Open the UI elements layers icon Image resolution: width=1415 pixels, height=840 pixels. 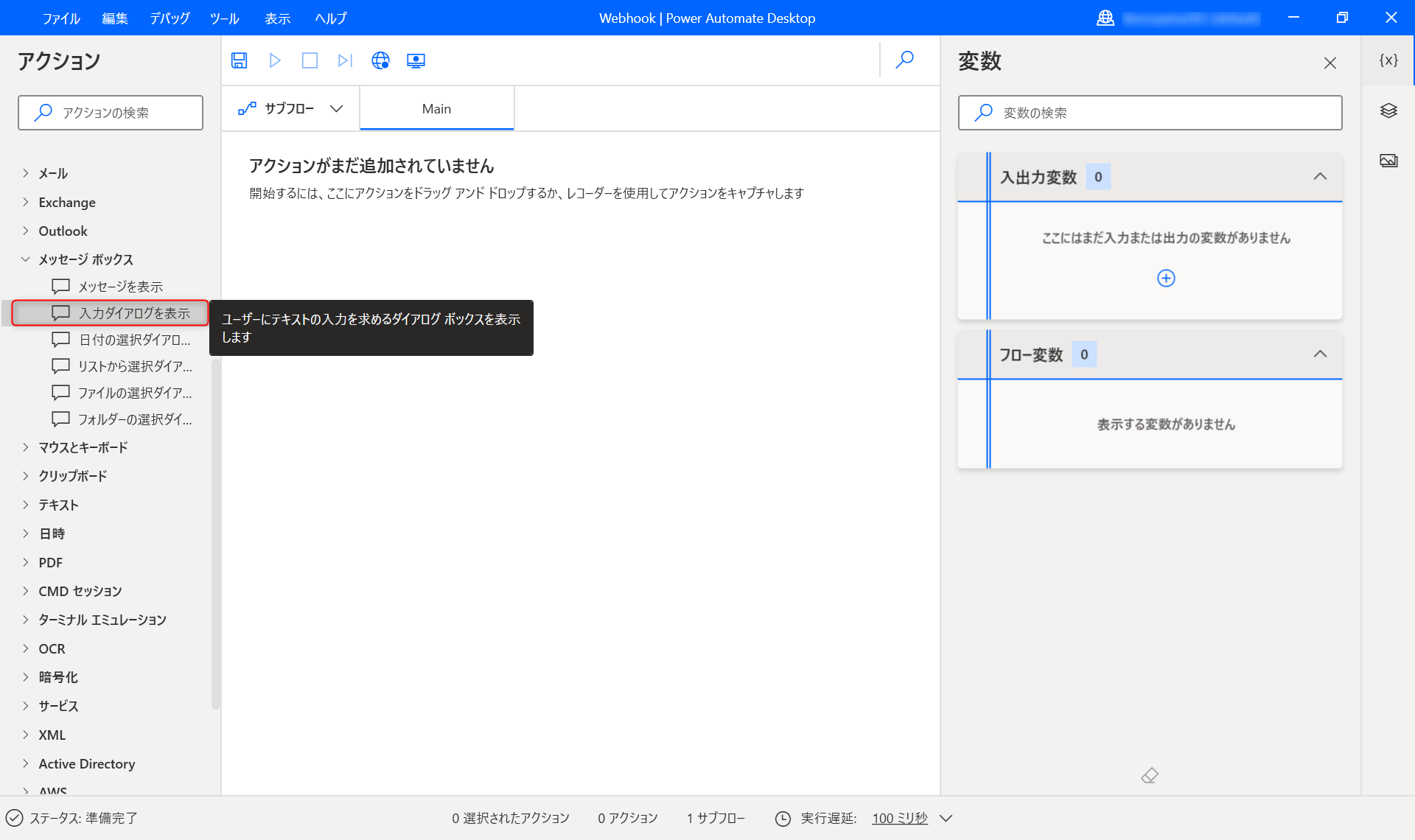1388,111
